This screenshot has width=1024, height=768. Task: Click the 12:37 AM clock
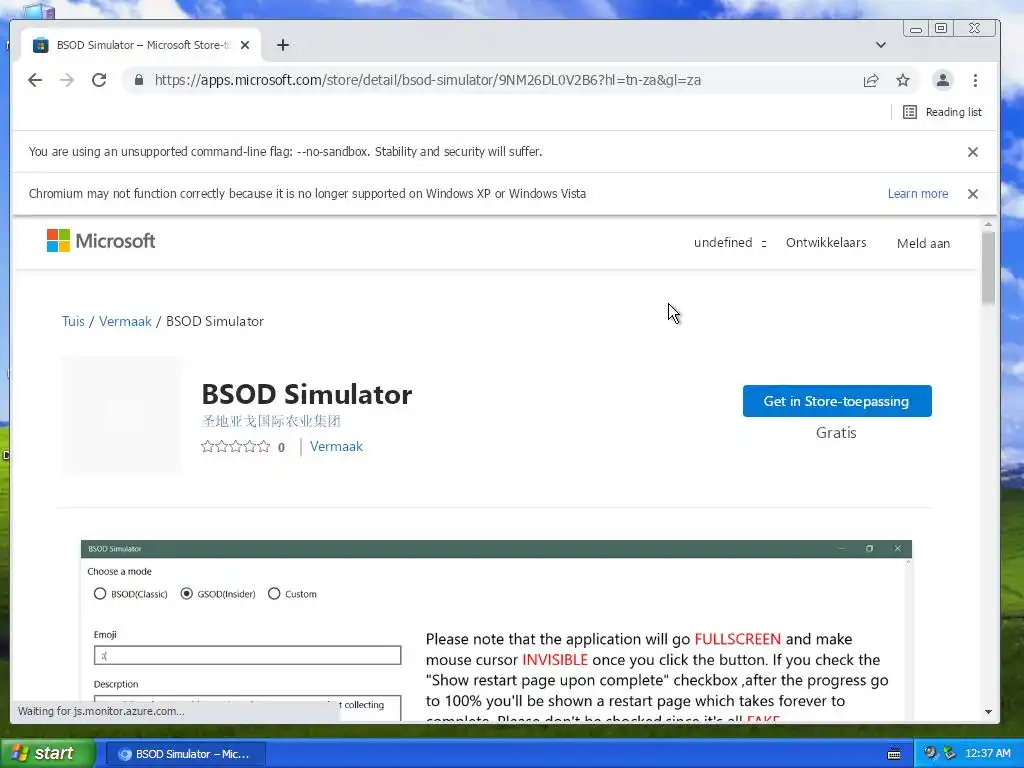[987, 754]
